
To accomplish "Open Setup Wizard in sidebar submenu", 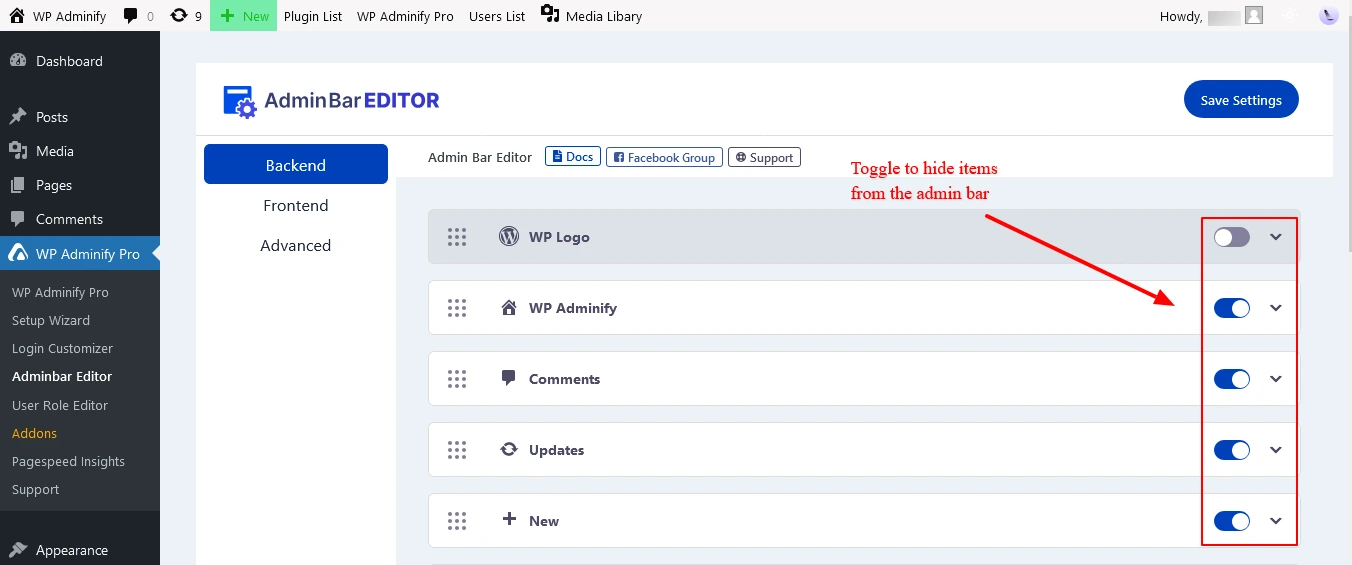I will [x=51, y=320].
